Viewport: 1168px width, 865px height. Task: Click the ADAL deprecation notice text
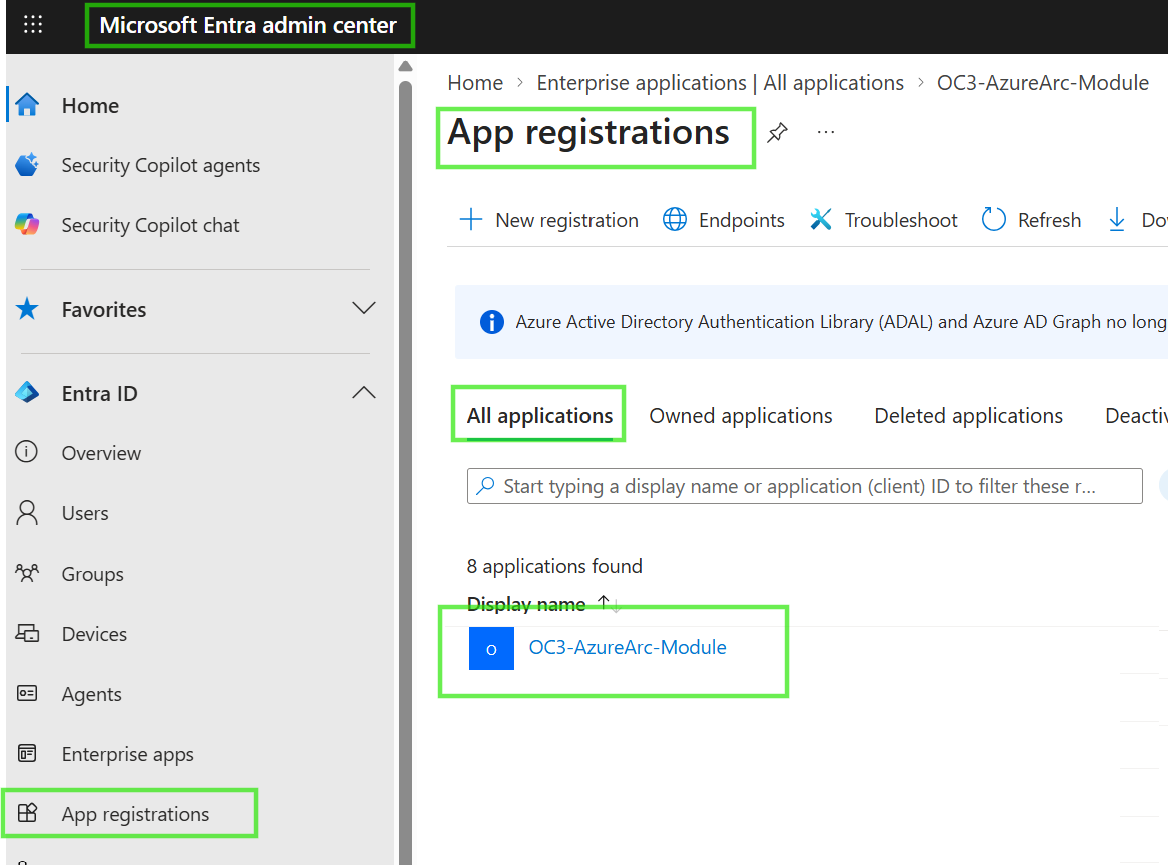(840, 322)
